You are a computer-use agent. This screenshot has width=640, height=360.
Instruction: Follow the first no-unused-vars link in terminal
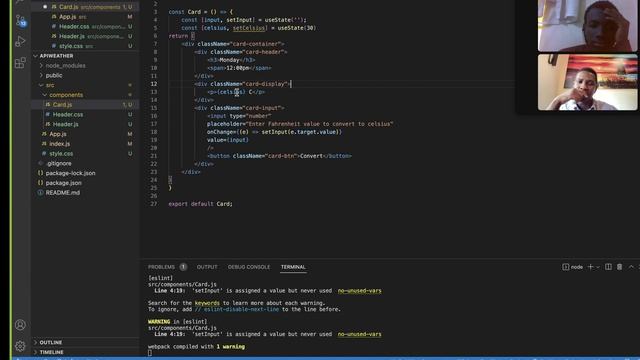[x=360, y=291]
